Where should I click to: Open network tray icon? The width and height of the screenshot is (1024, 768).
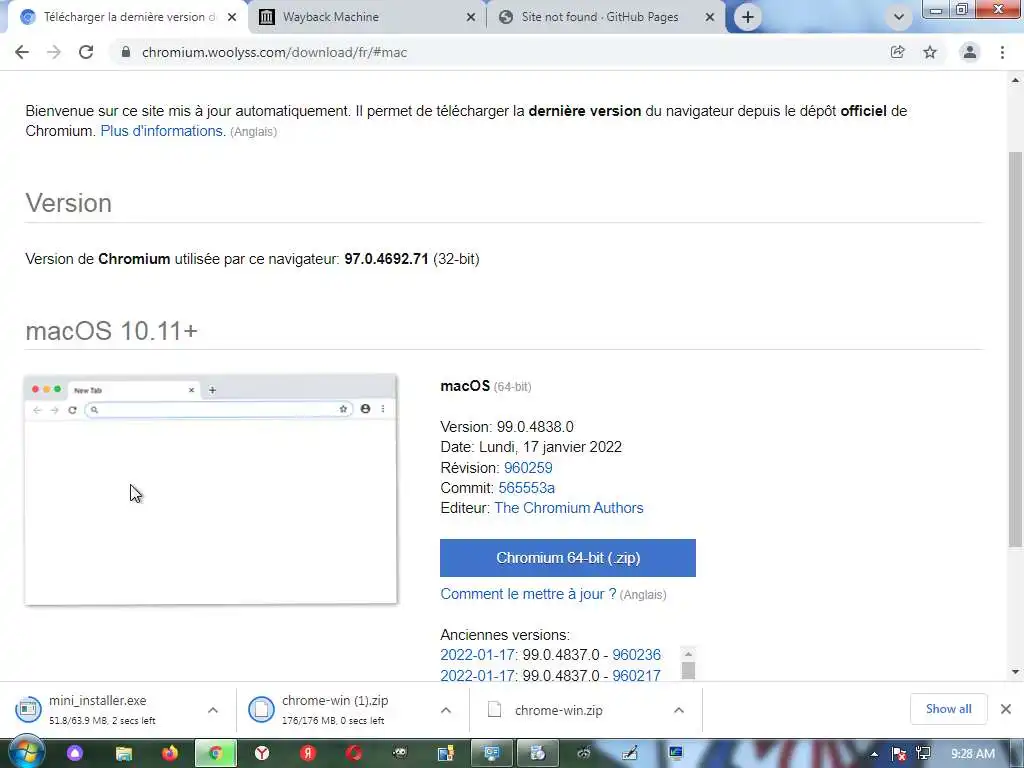[923, 754]
